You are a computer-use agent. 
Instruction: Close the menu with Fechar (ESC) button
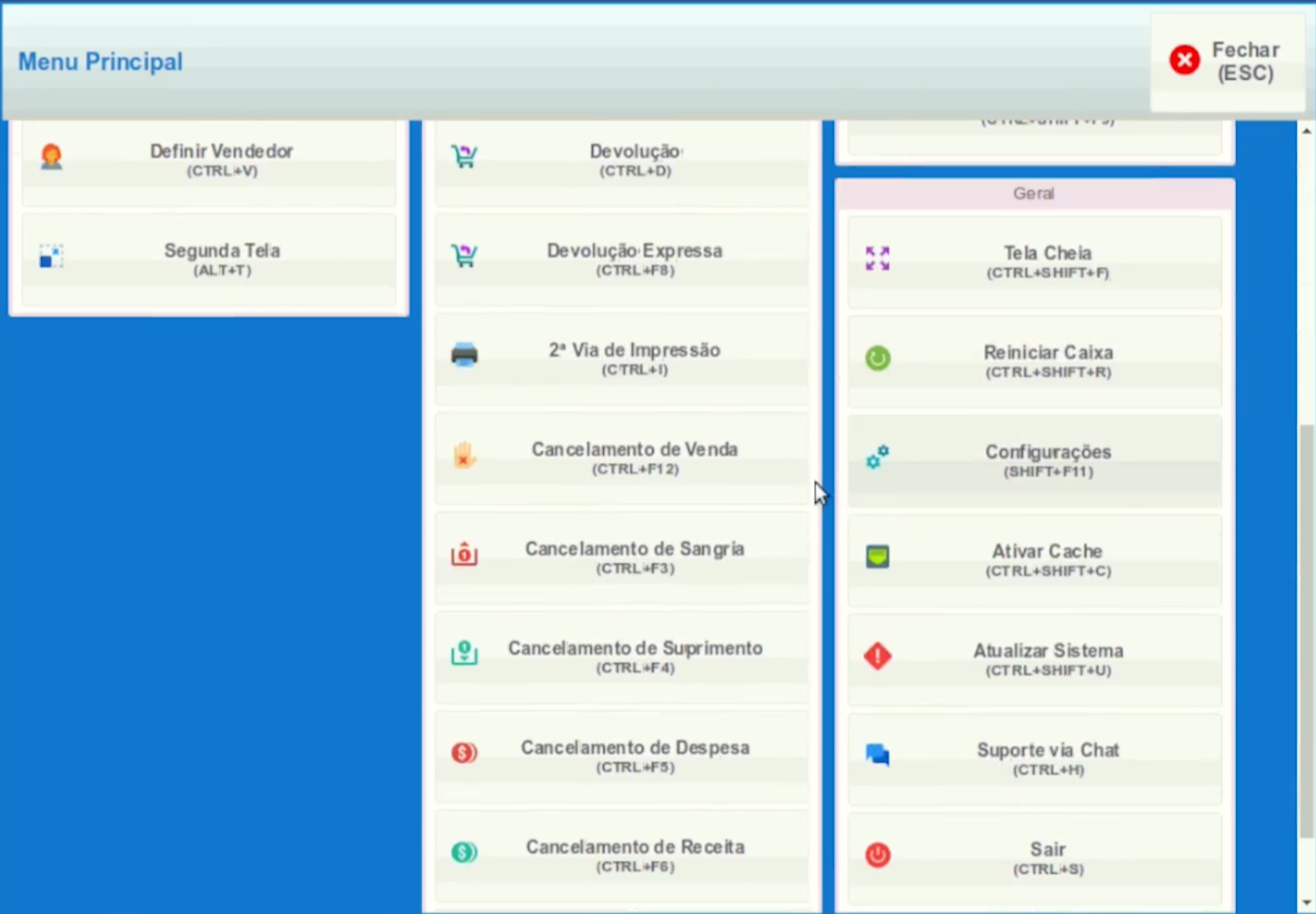pos(1227,62)
